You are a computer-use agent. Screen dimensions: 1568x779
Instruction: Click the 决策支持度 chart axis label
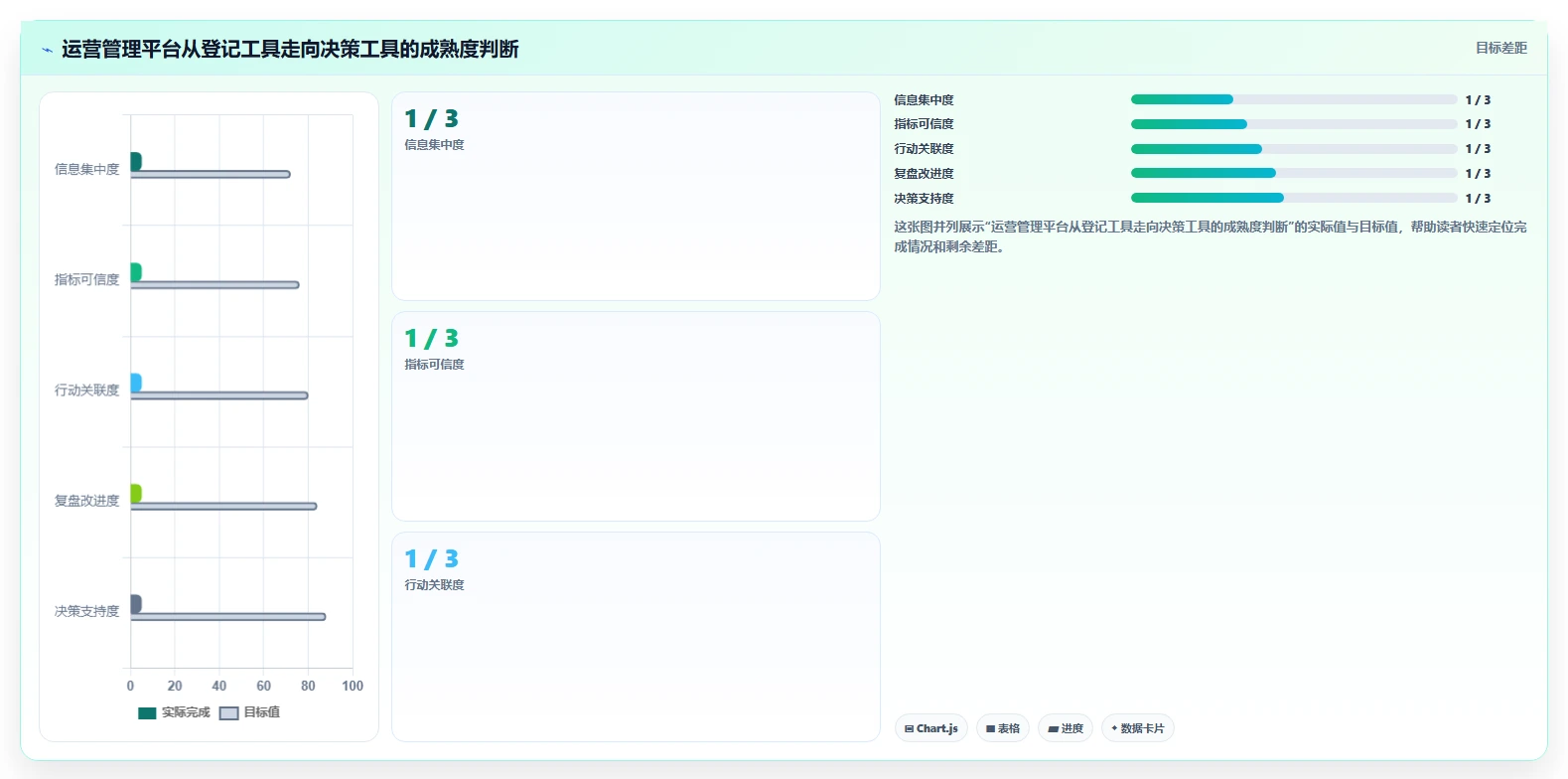coord(86,611)
